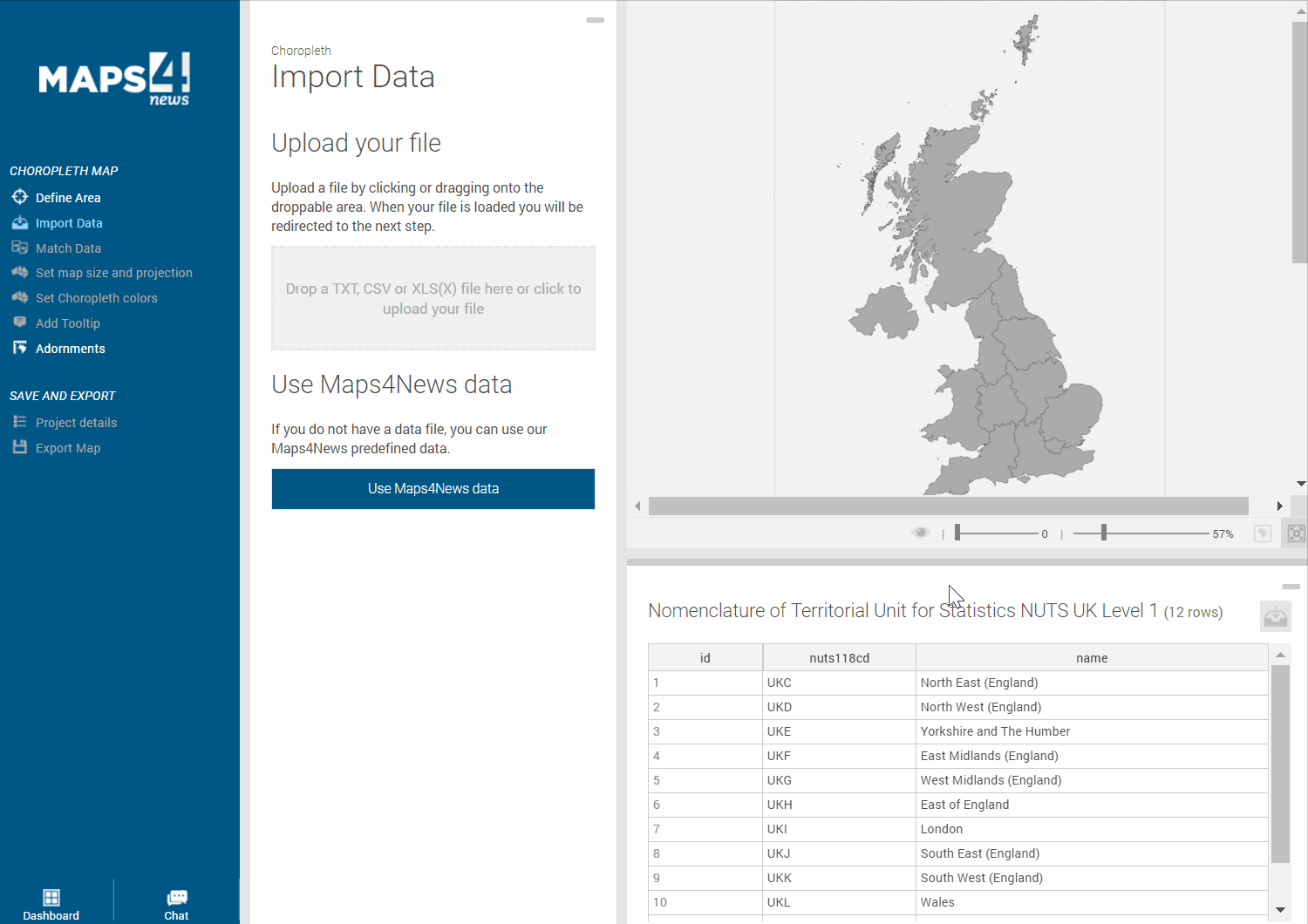Click the UKI code cell

(840, 829)
